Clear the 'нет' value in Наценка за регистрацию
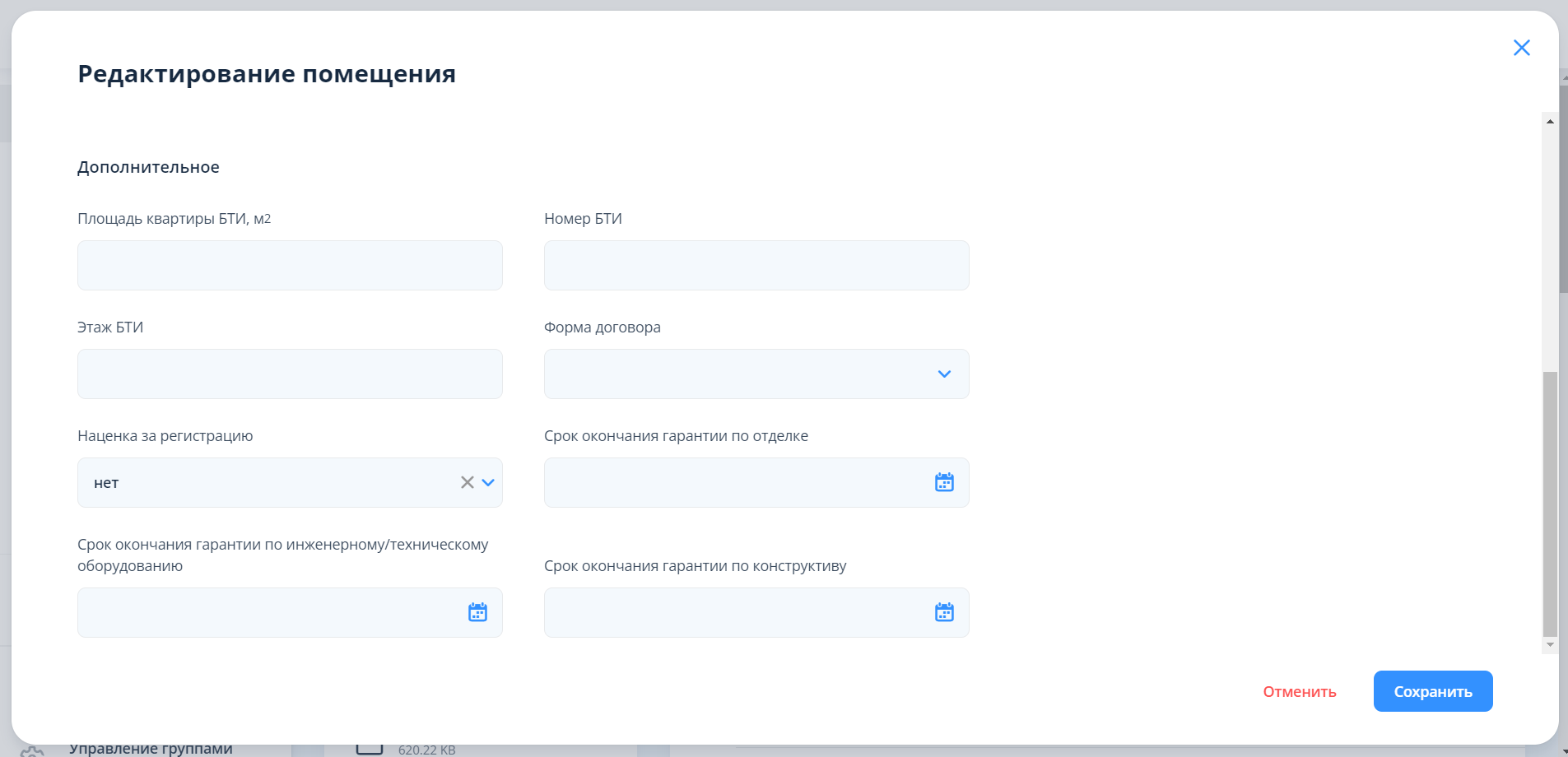This screenshot has width=1568, height=757. click(x=467, y=482)
